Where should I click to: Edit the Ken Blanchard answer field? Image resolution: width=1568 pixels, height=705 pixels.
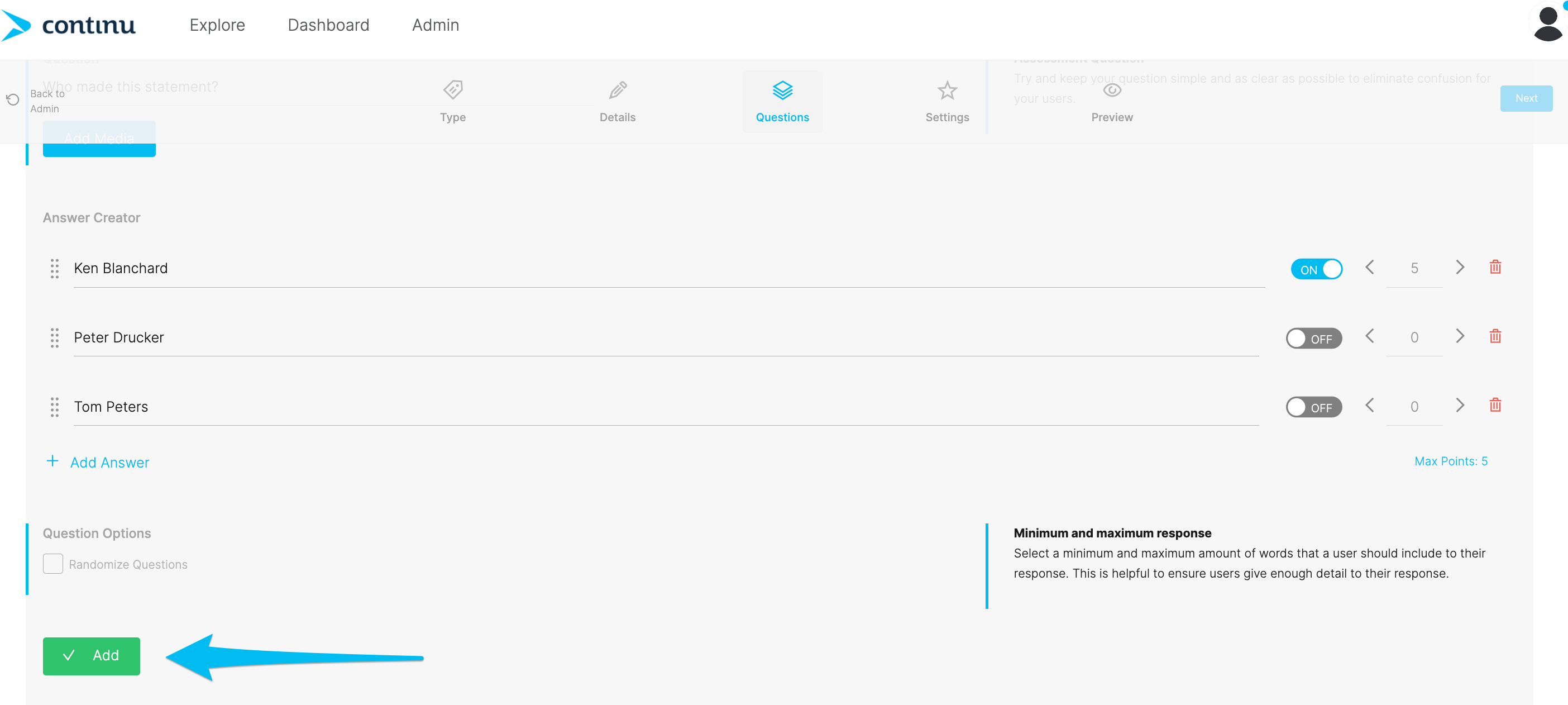point(669,269)
